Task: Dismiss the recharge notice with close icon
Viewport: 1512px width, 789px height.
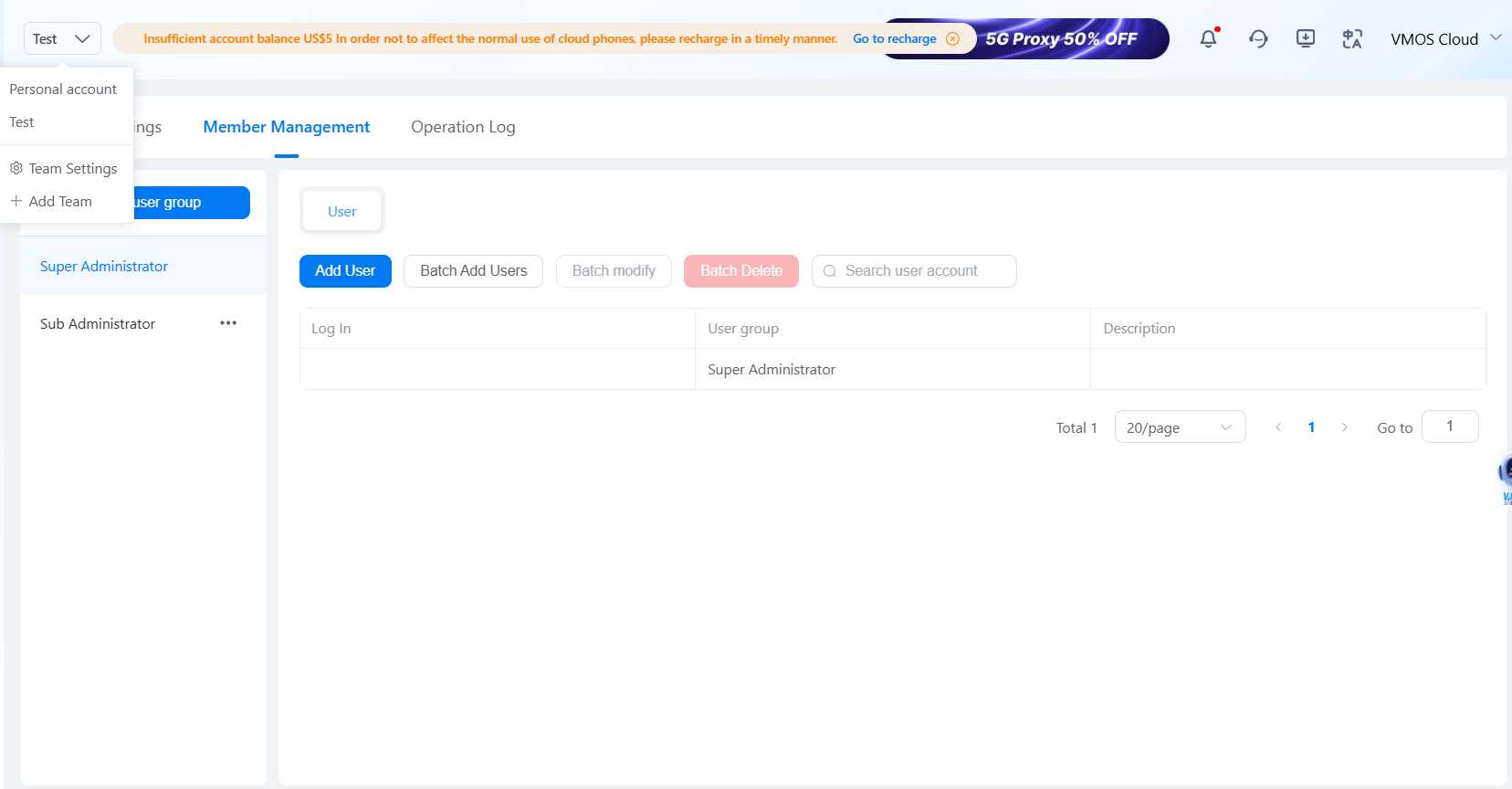Action: (952, 38)
